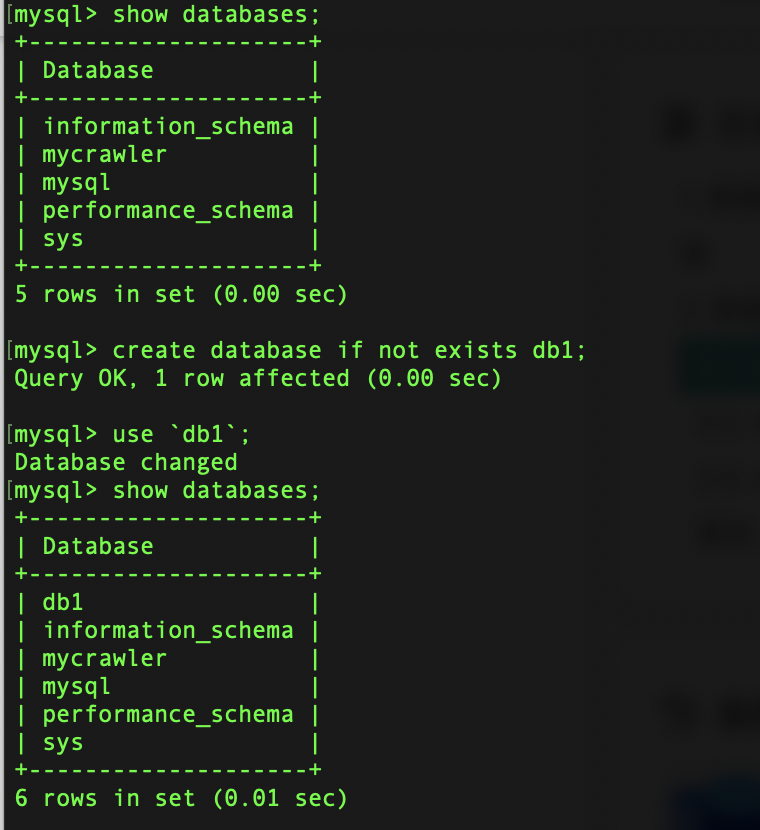This screenshot has height=830, width=760.
Task: Click the 'Database' header in second table
Action: [x=98, y=546]
